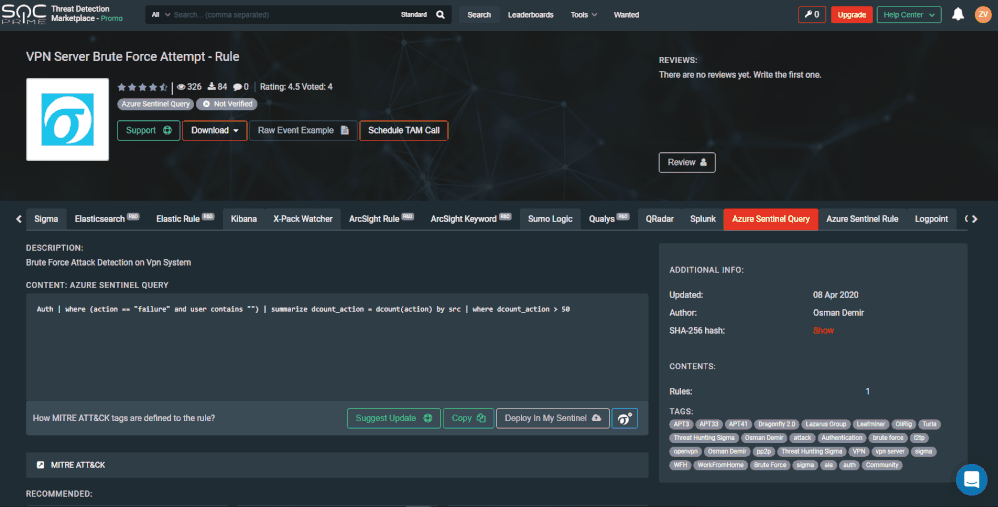Screen dimensions: 998x507
Task: Click the WorkFromHome tag
Action: [x=720, y=465]
